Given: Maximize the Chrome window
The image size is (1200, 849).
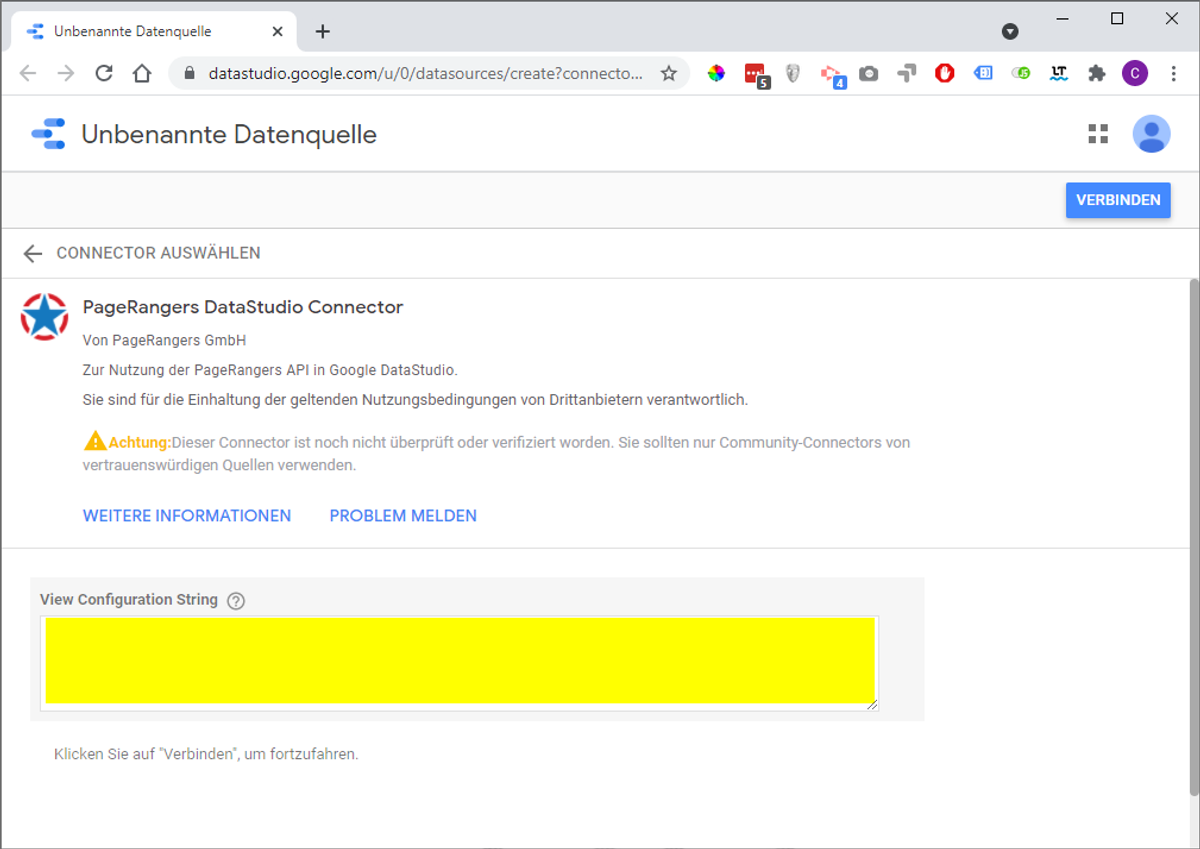Looking at the screenshot, I should tap(1117, 18).
